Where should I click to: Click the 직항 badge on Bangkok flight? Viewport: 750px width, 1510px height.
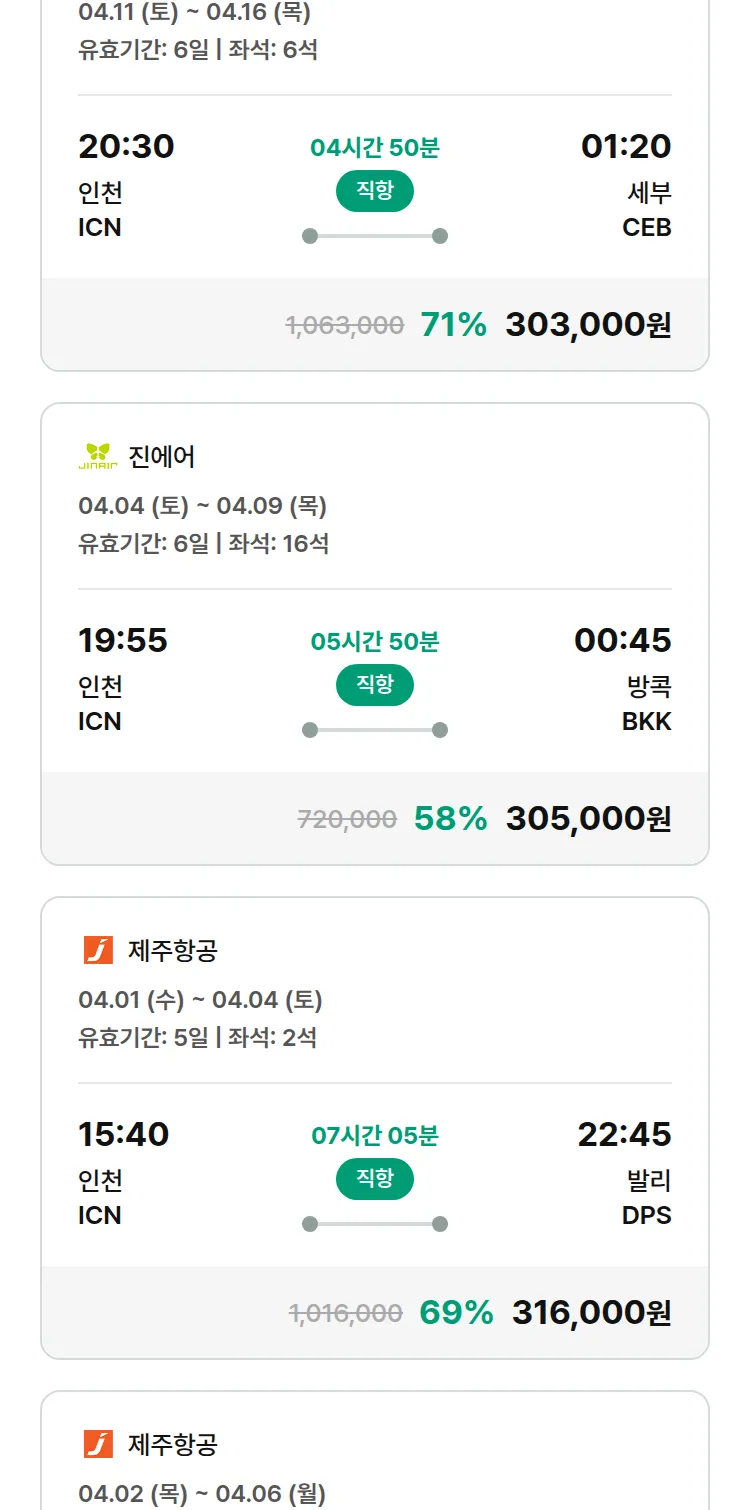coord(374,685)
